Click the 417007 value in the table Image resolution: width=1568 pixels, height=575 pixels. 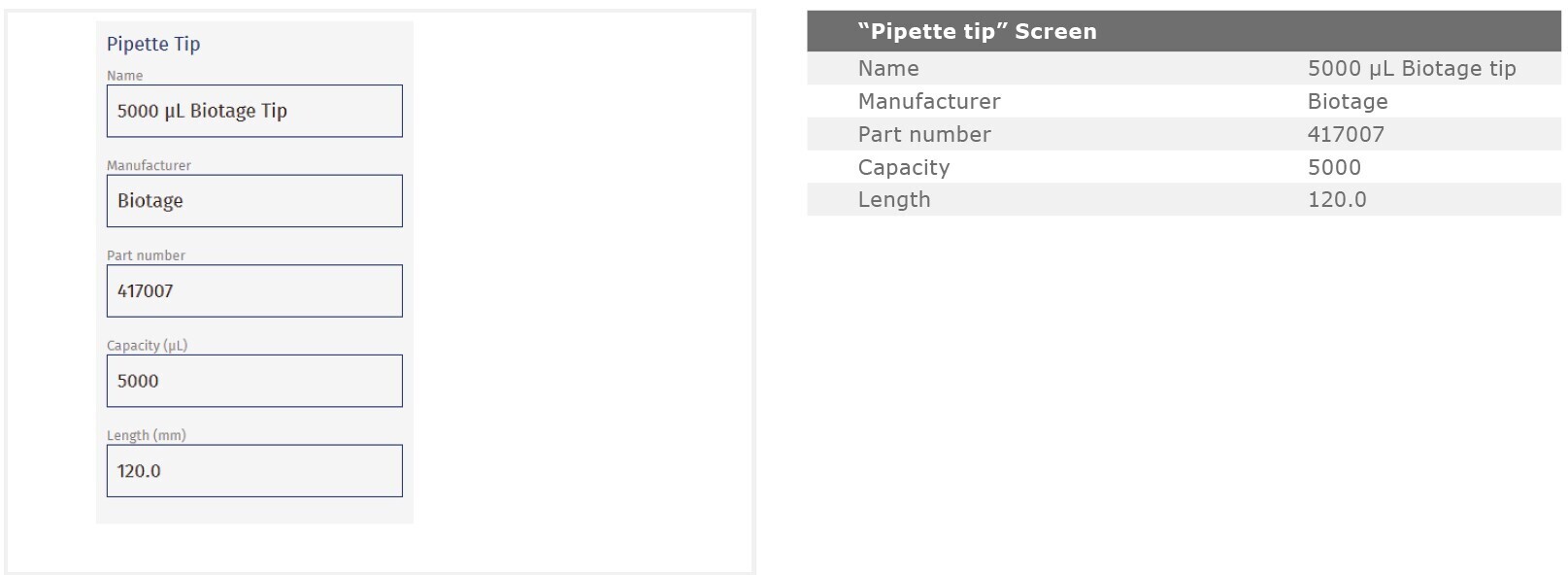tap(1345, 134)
